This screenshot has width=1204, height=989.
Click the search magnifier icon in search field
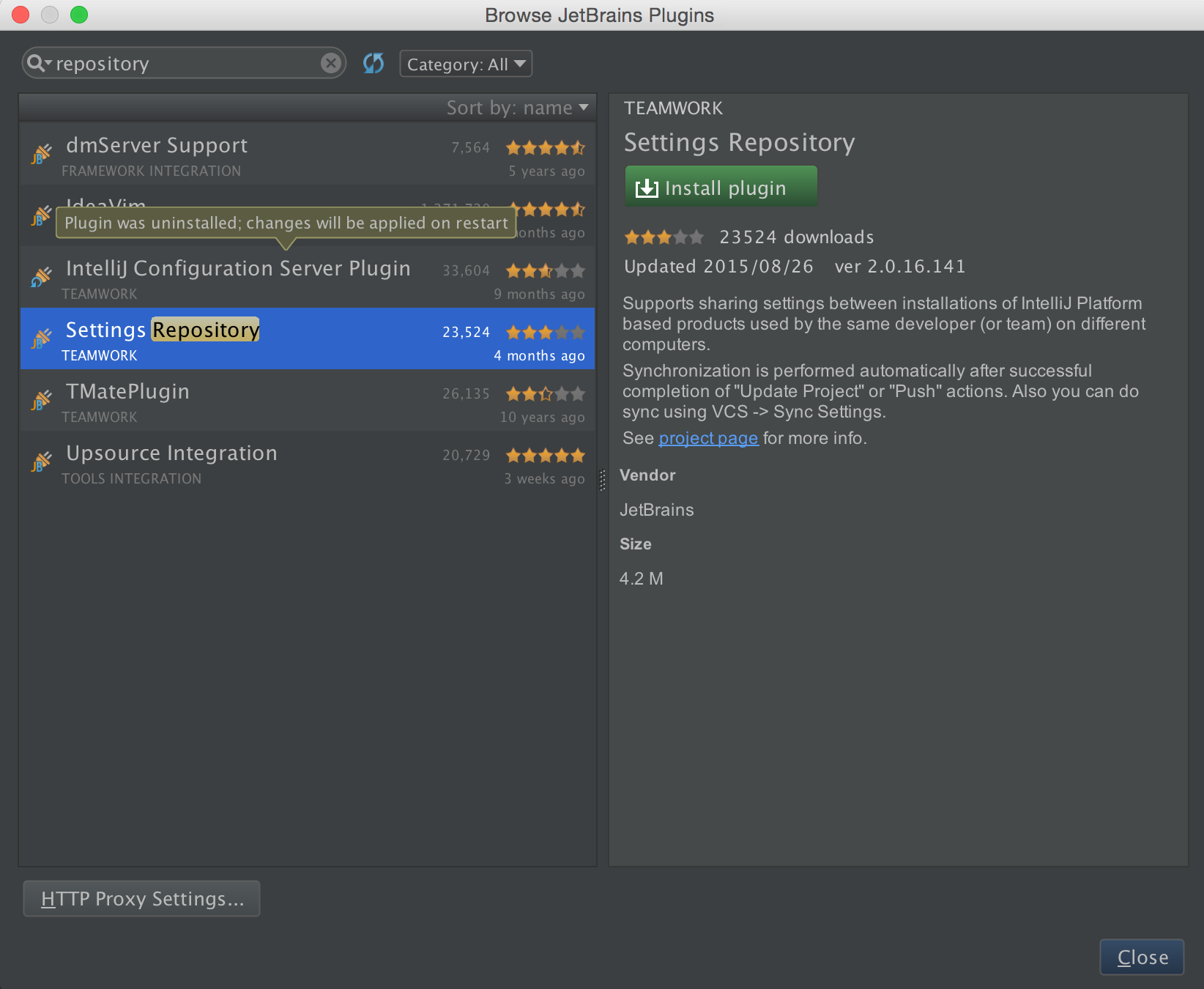tap(39, 64)
